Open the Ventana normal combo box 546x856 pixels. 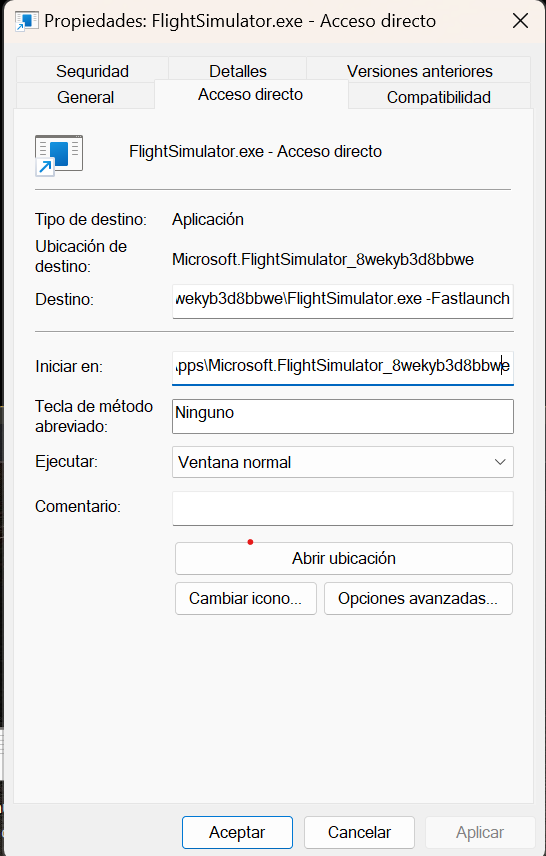point(343,462)
